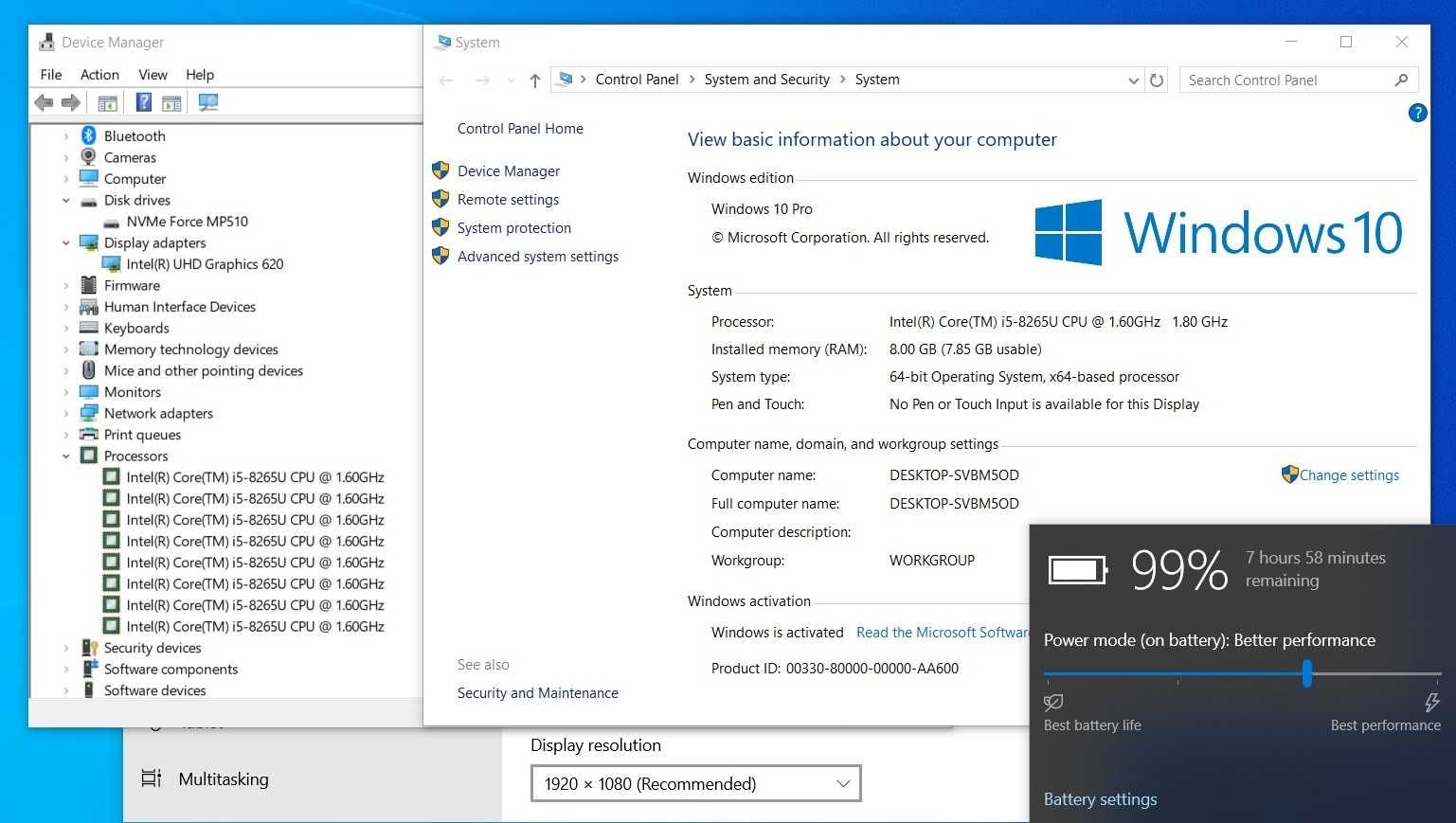Select the Computer category in device tree
Image resolution: width=1456 pixels, height=823 pixels.
click(x=135, y=179)
